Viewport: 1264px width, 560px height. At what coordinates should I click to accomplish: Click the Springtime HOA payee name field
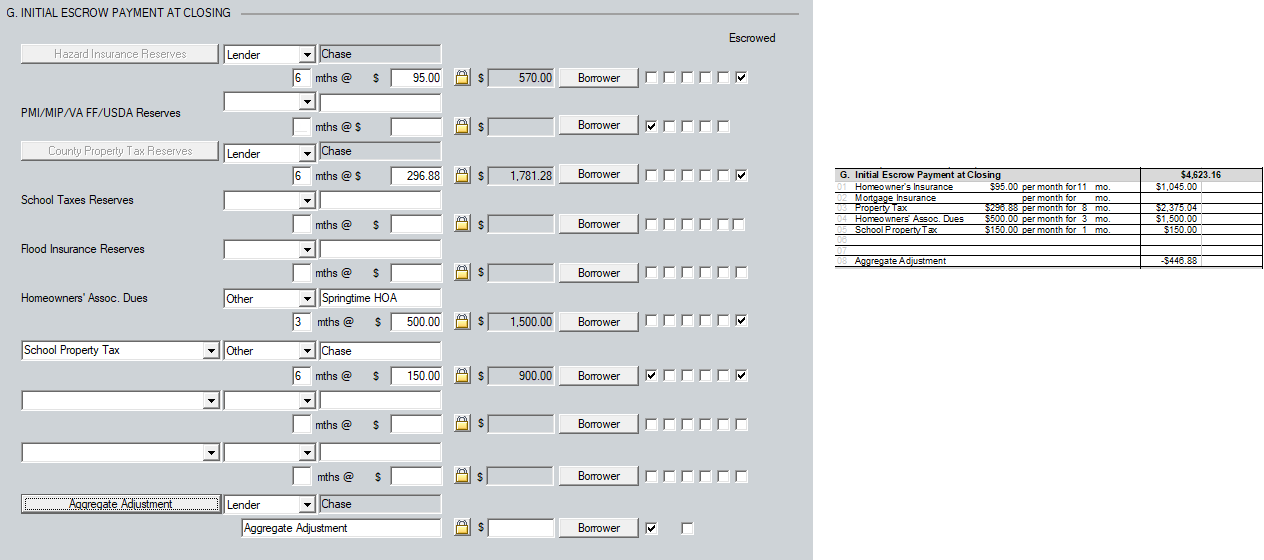click(x=380, y=298)
